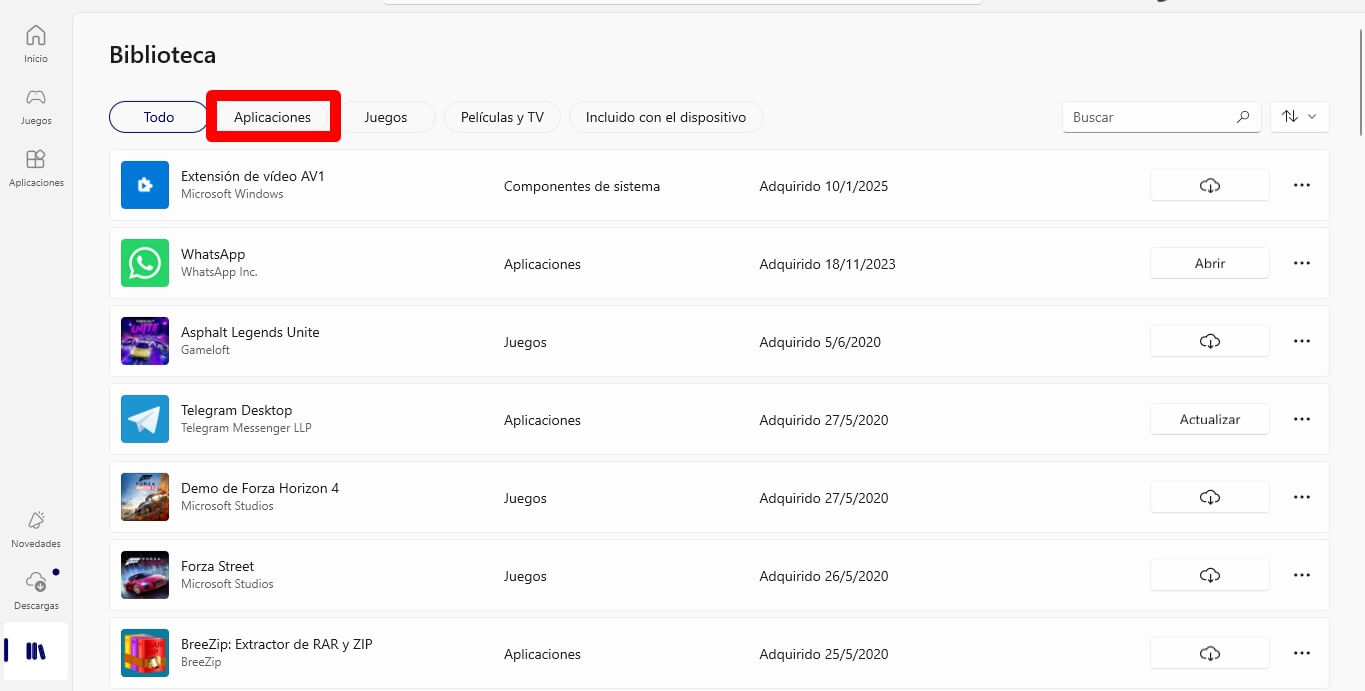Screen dimensions: 1365x691
Task: Filter library by Juegos
Action: tap(386, 117)
